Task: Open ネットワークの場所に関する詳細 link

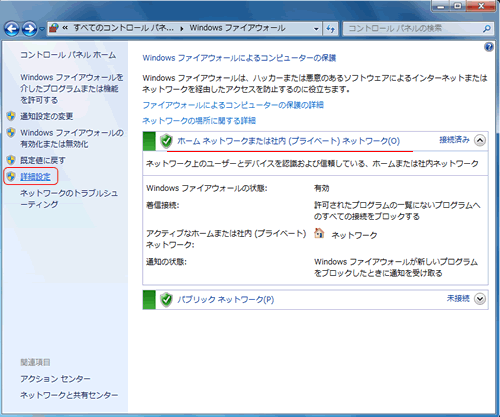Action: tap(199, 120)
